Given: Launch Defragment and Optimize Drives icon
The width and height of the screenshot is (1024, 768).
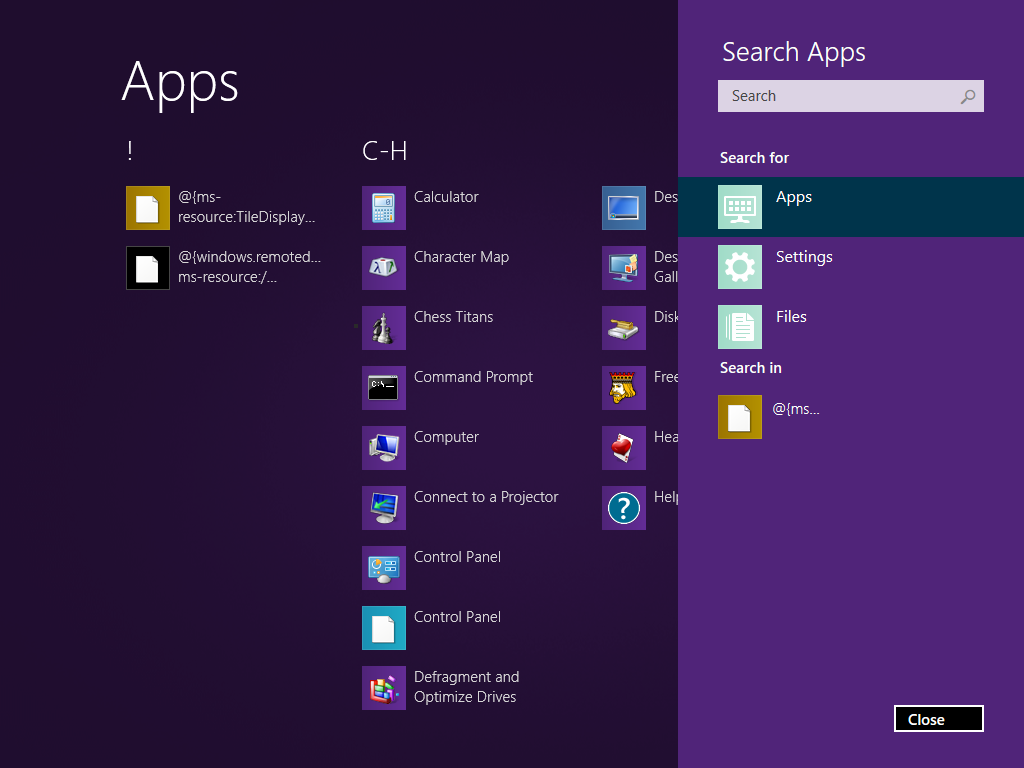Looking at the screenshot, I should [383, 688].
